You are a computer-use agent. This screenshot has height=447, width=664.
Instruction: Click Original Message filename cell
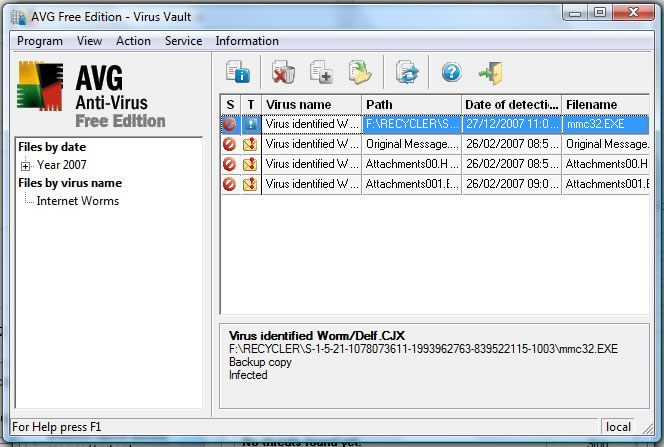pyautogui.click(x=606, y=144)
